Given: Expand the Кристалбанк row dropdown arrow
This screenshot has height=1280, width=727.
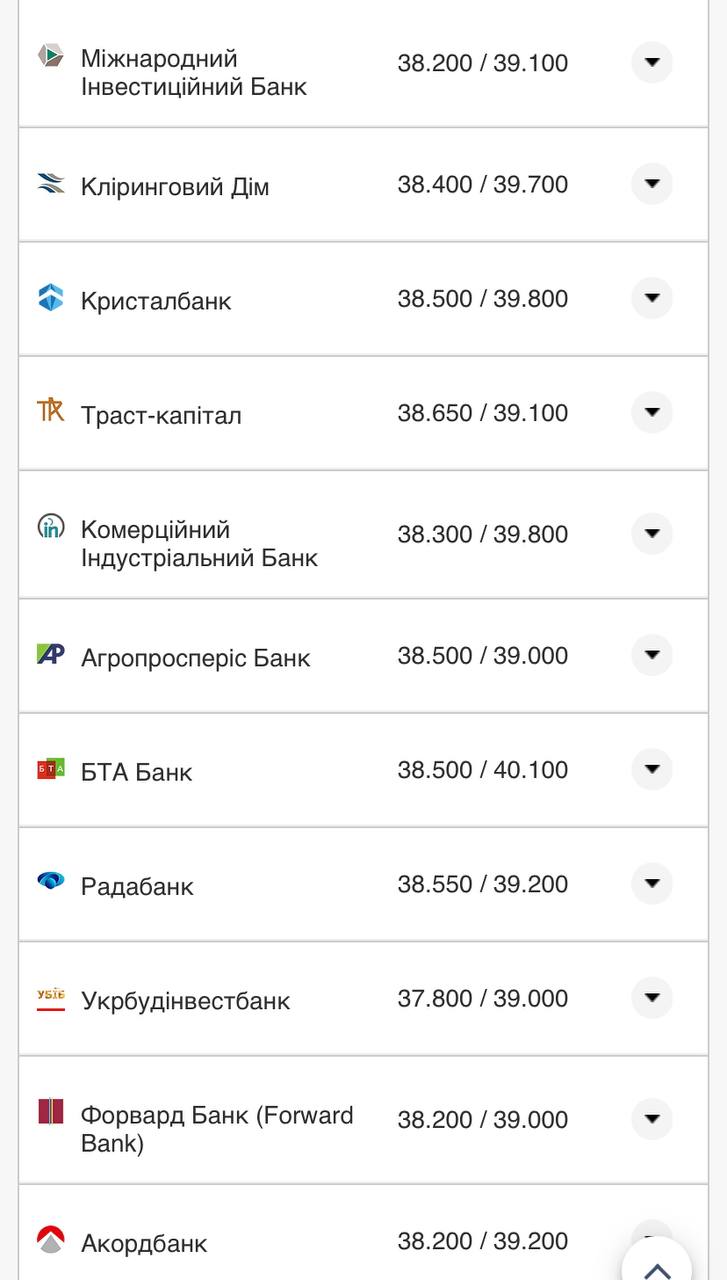Looking at the screenshot, I should point(652,298).
